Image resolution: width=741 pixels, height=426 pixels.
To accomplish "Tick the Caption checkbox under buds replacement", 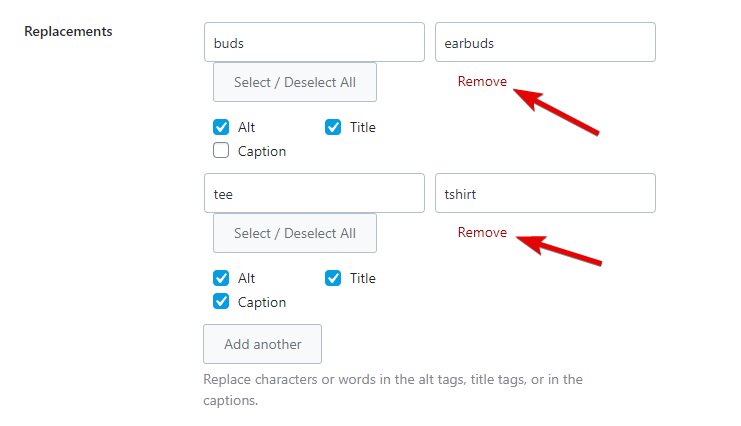I will (x=221, y=151).
